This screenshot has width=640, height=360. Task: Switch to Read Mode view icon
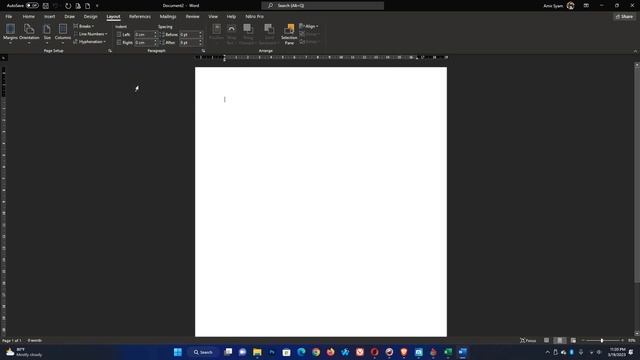click(x=547, y=340)
